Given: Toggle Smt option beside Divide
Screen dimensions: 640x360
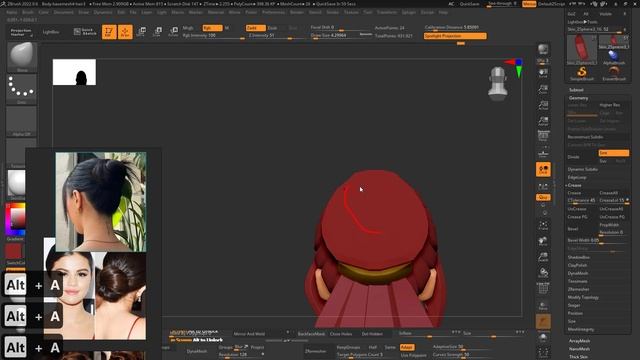Looking at the screenshot, I should point(613,153).
